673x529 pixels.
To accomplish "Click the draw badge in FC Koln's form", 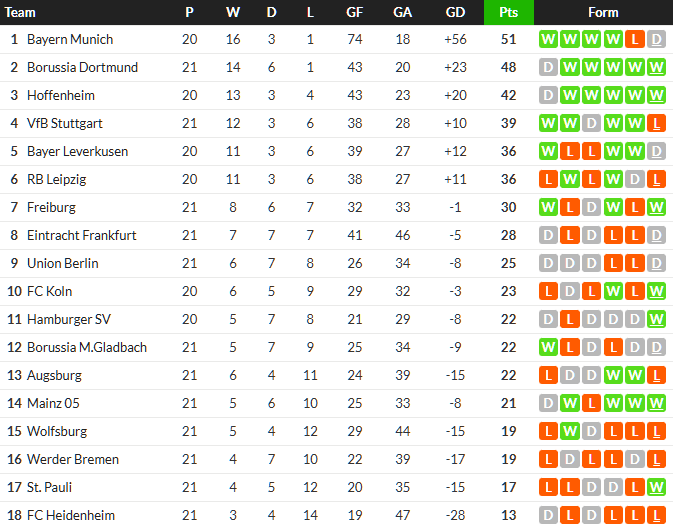I will (569, 291).
